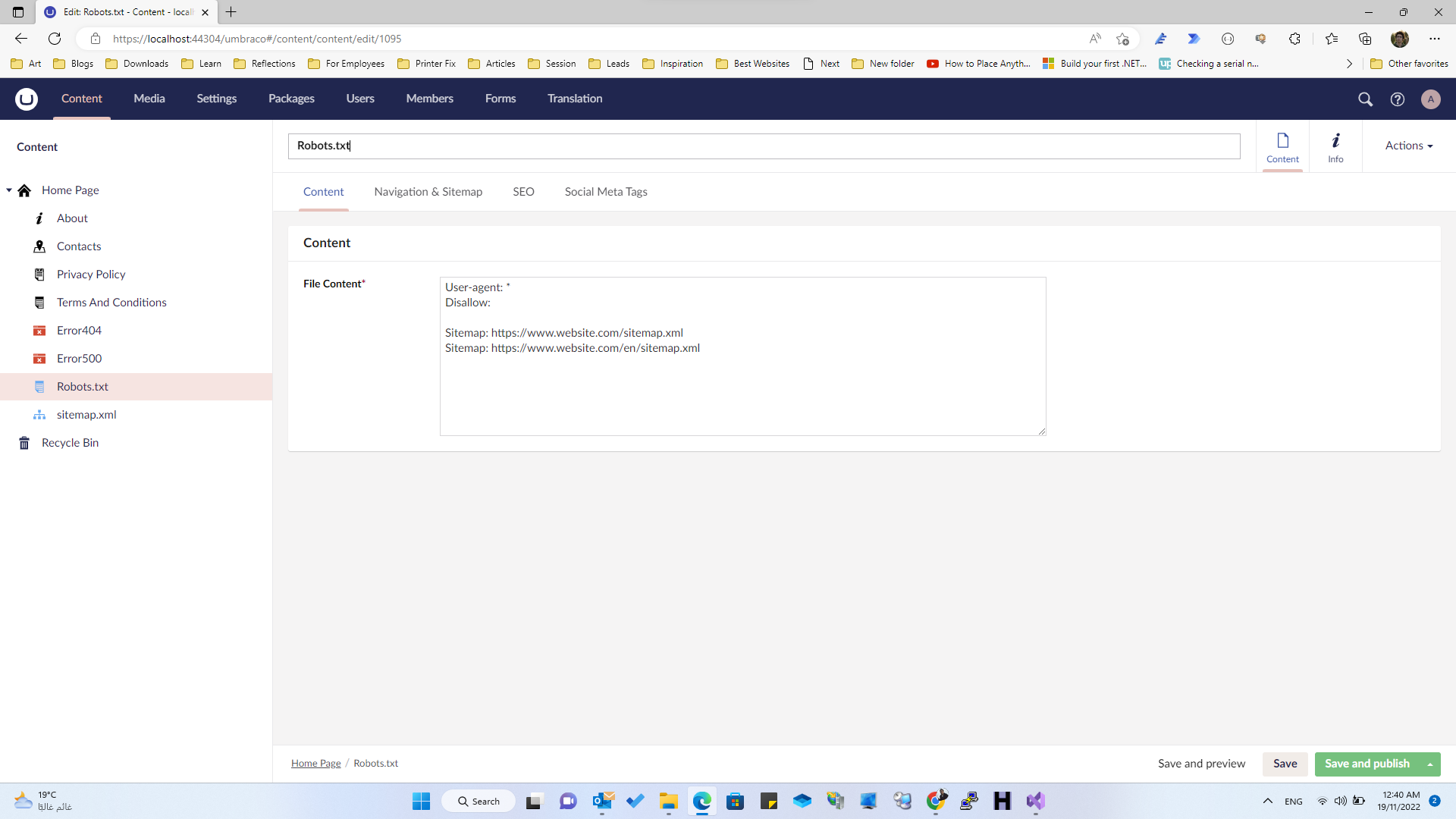The image size is (1456, 819).
Task: Open the taskbar clock and date
Action: (1399, 801)
